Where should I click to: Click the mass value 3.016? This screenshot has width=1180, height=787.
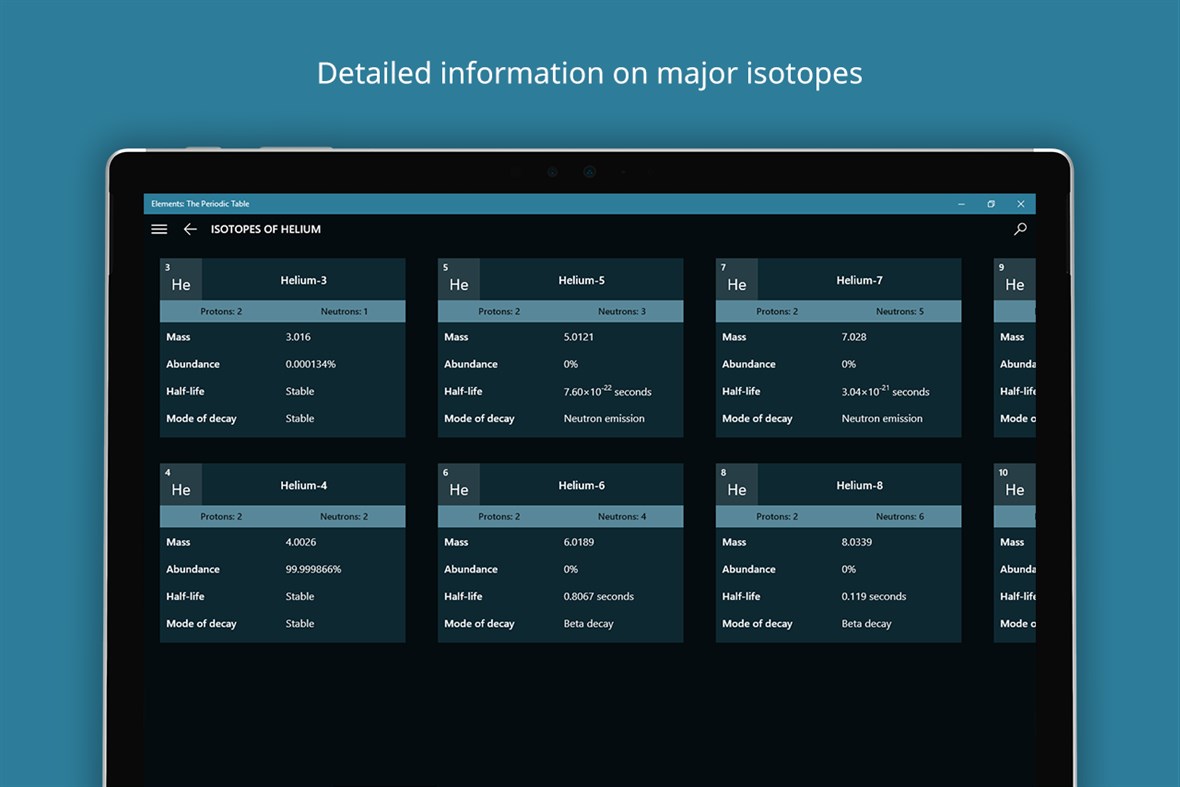[x=298, y=337]
